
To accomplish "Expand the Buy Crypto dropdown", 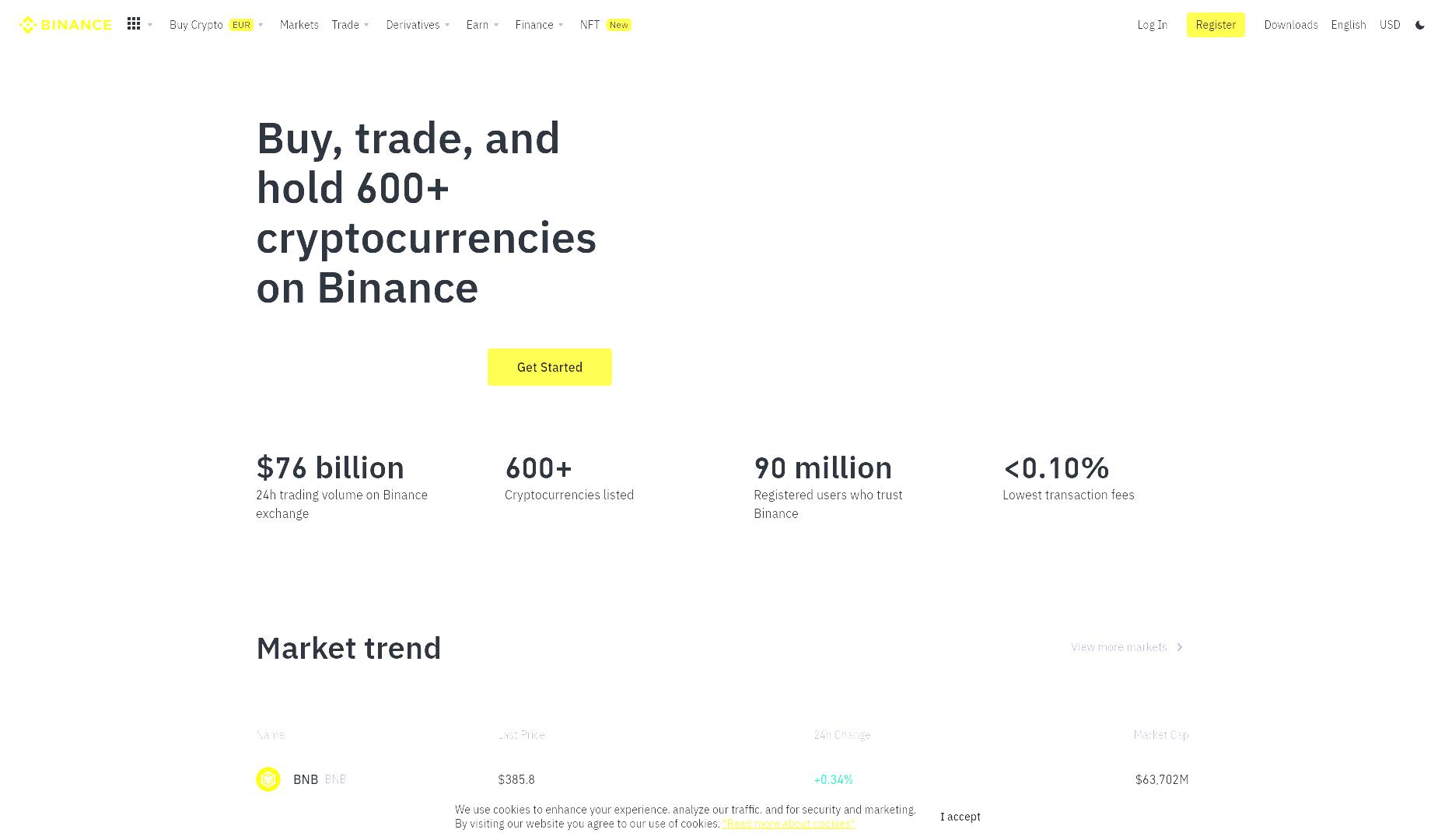I will 217,25.
